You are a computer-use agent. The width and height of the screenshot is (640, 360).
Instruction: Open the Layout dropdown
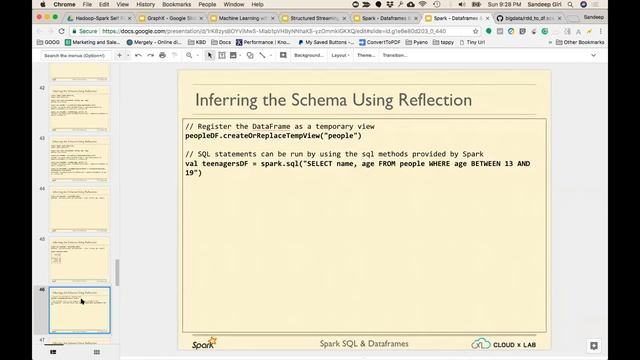pyautogui.click(x=340, y=55)
